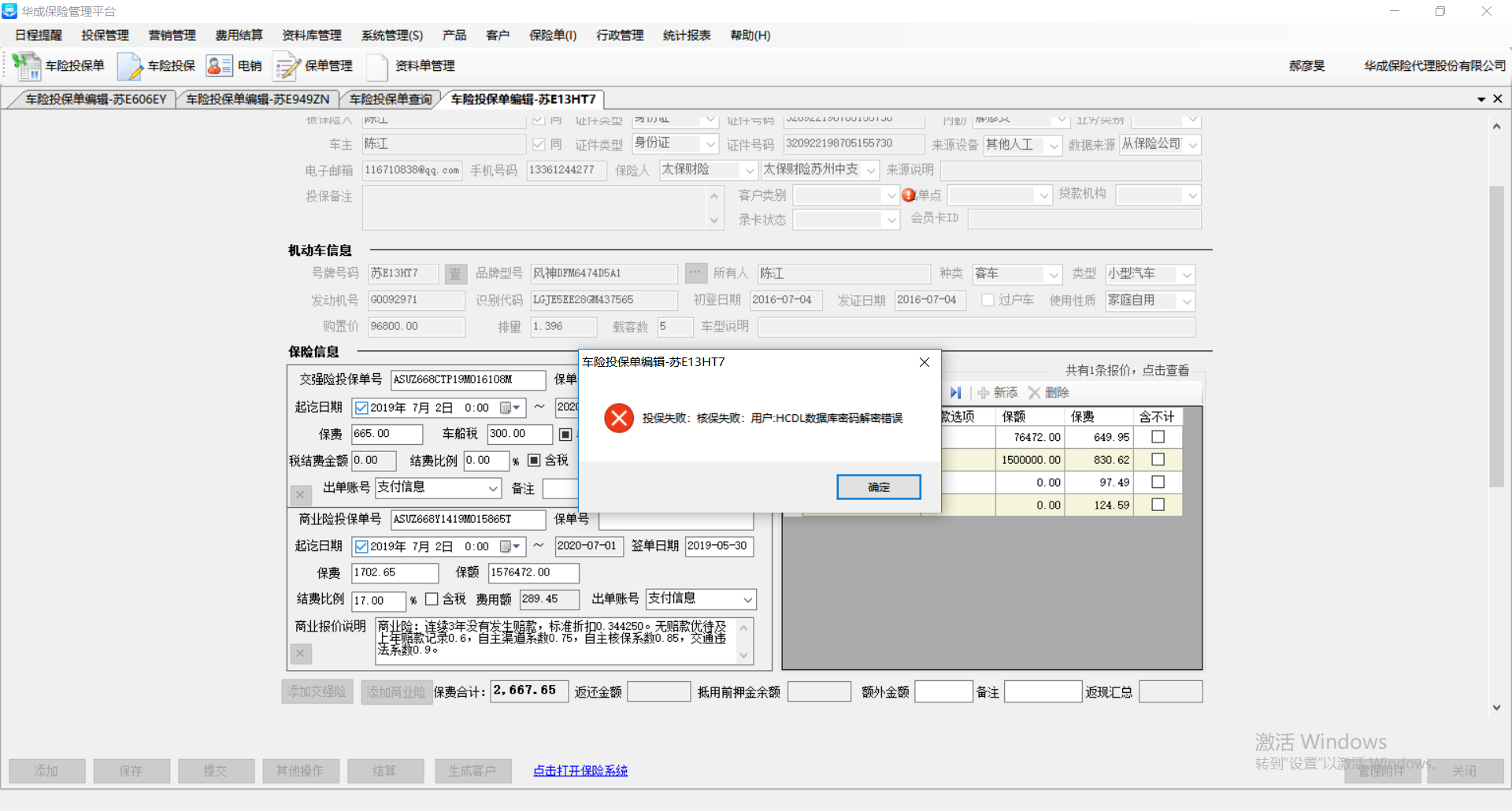
Task: Click the ellipsis button beside 品牌型号
Action: (x=695, y=273)
